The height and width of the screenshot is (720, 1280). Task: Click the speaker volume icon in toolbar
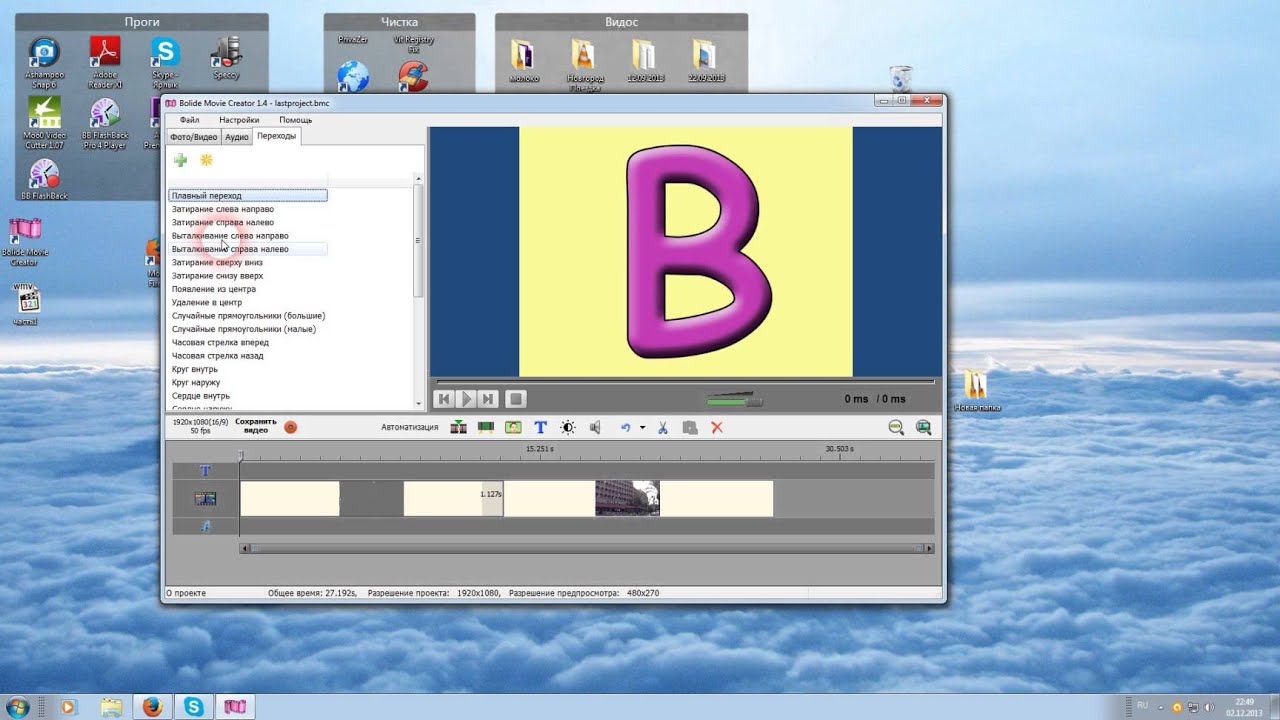coord(595,427)
